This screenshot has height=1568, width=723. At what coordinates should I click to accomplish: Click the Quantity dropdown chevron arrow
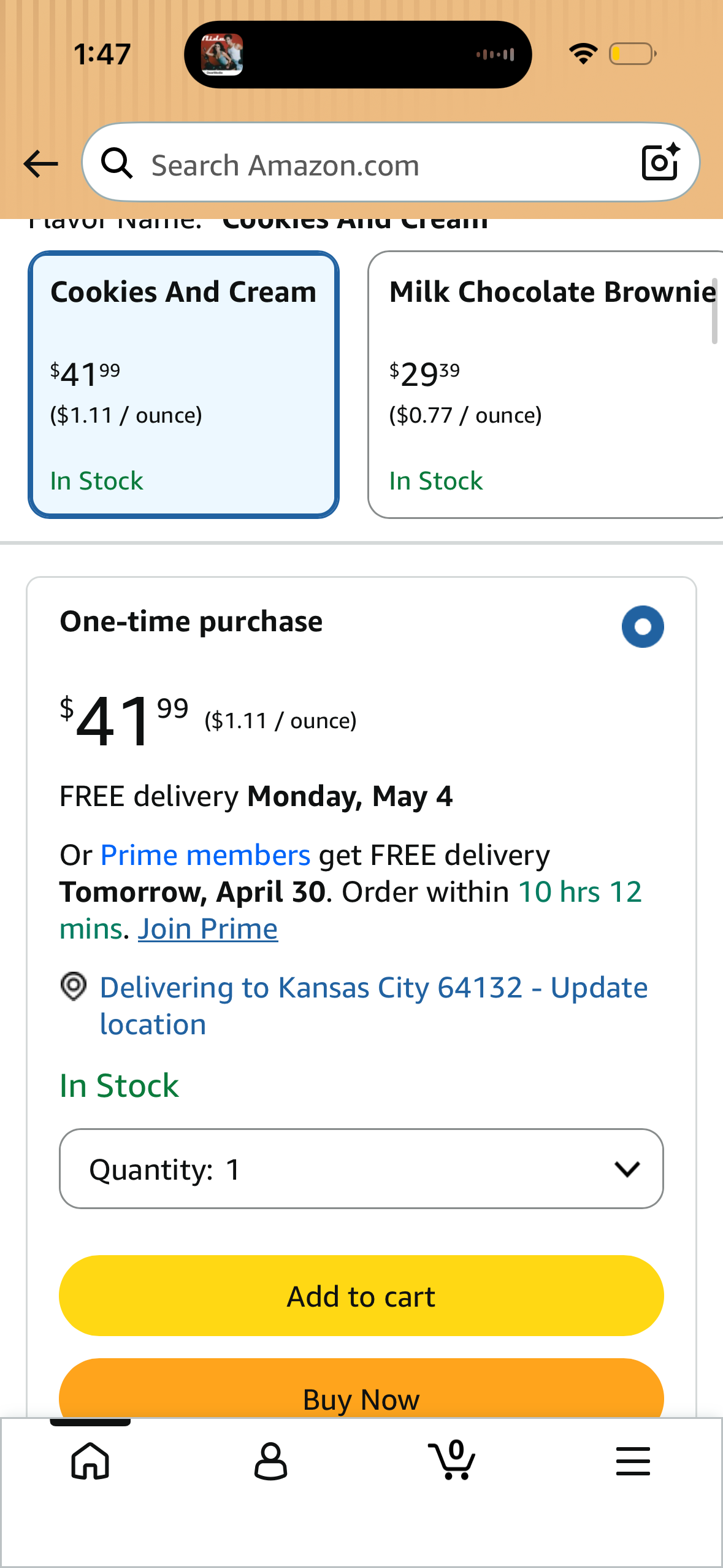[x=627, y=1169]
